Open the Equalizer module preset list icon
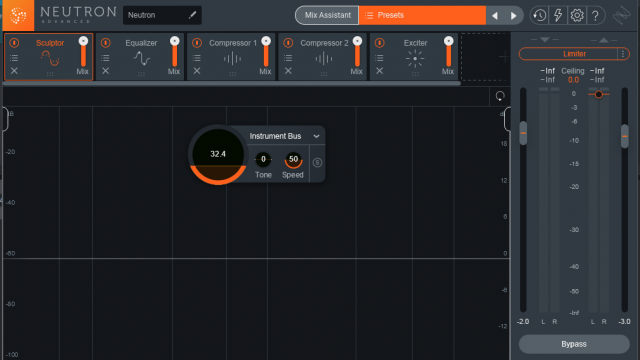This screenshot has height=360, width=640. pos(106,58)
